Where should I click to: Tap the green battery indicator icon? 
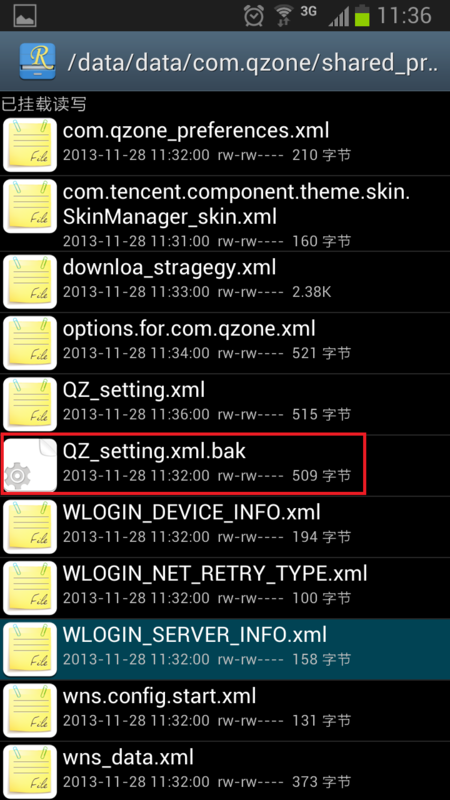(x=362, y=16)
